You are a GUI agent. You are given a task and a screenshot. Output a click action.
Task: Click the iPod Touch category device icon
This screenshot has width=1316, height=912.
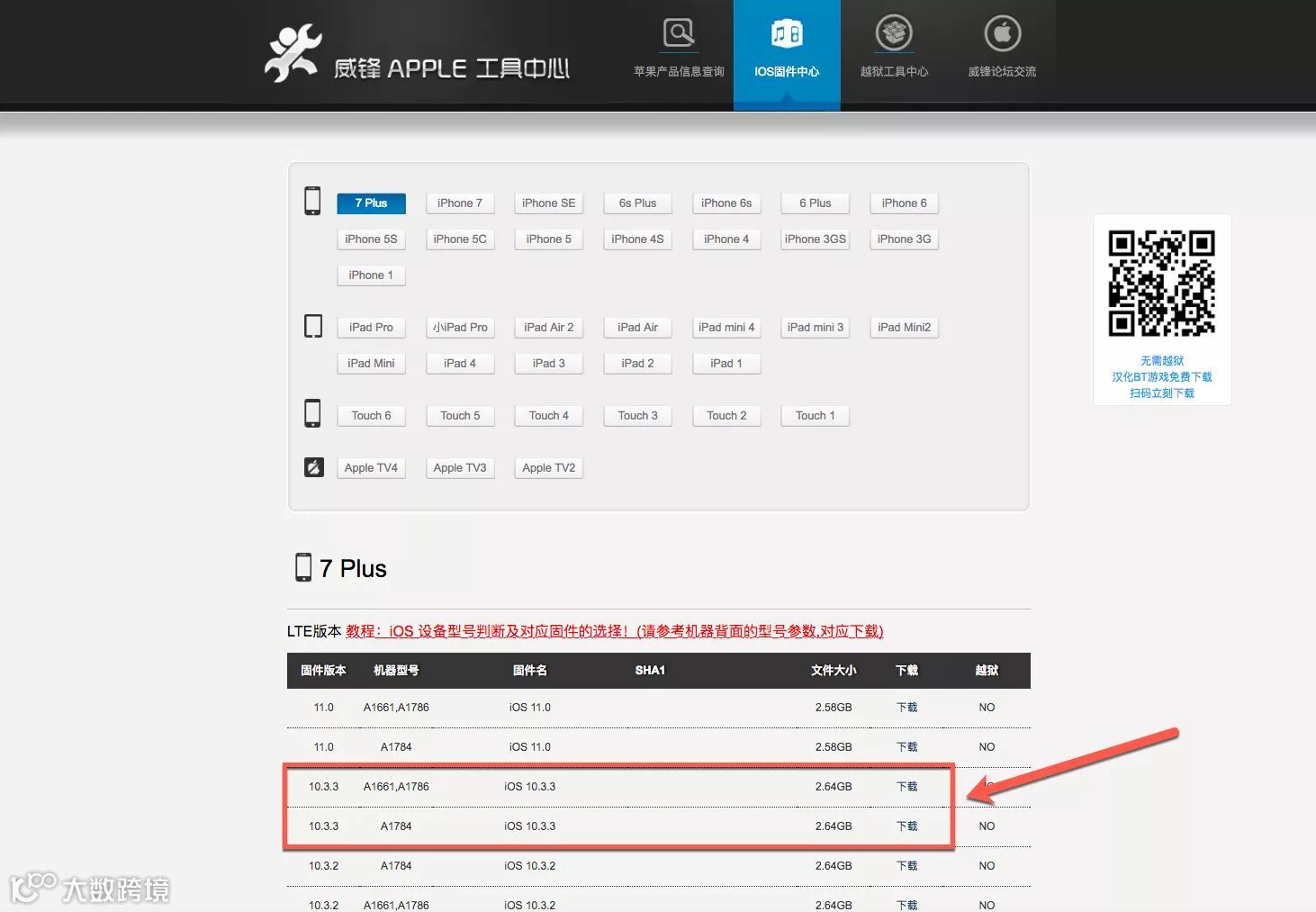[312, 413]
